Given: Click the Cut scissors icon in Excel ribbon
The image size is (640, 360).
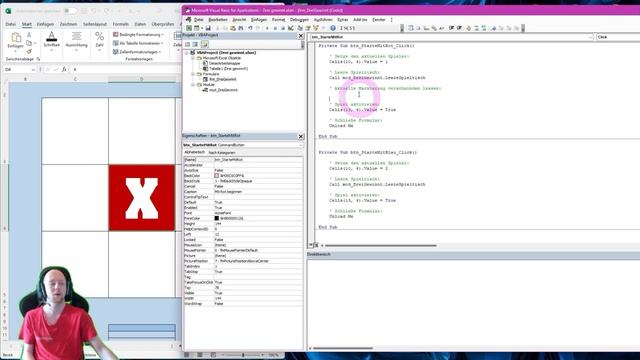Looking at the screenshot, I should tap(29, 35).
